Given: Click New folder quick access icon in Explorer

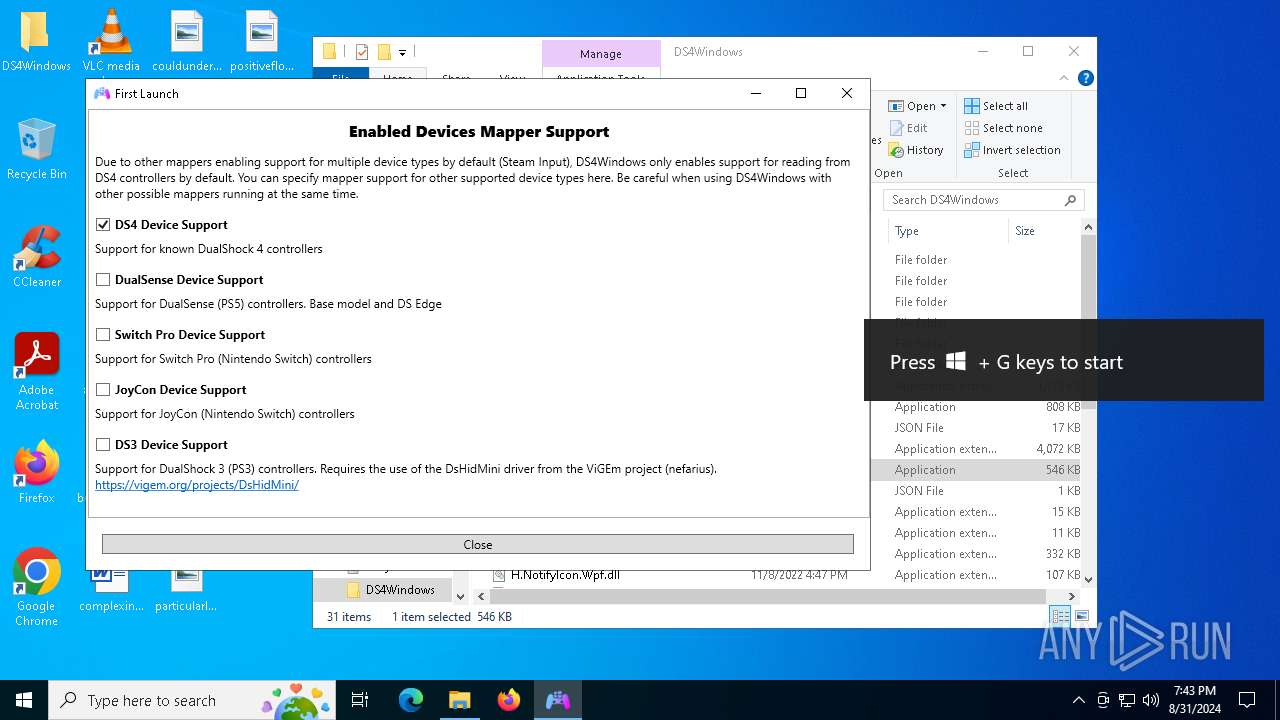Looking at the screenshot, I should pyautogui.click(x=384, y=52).
